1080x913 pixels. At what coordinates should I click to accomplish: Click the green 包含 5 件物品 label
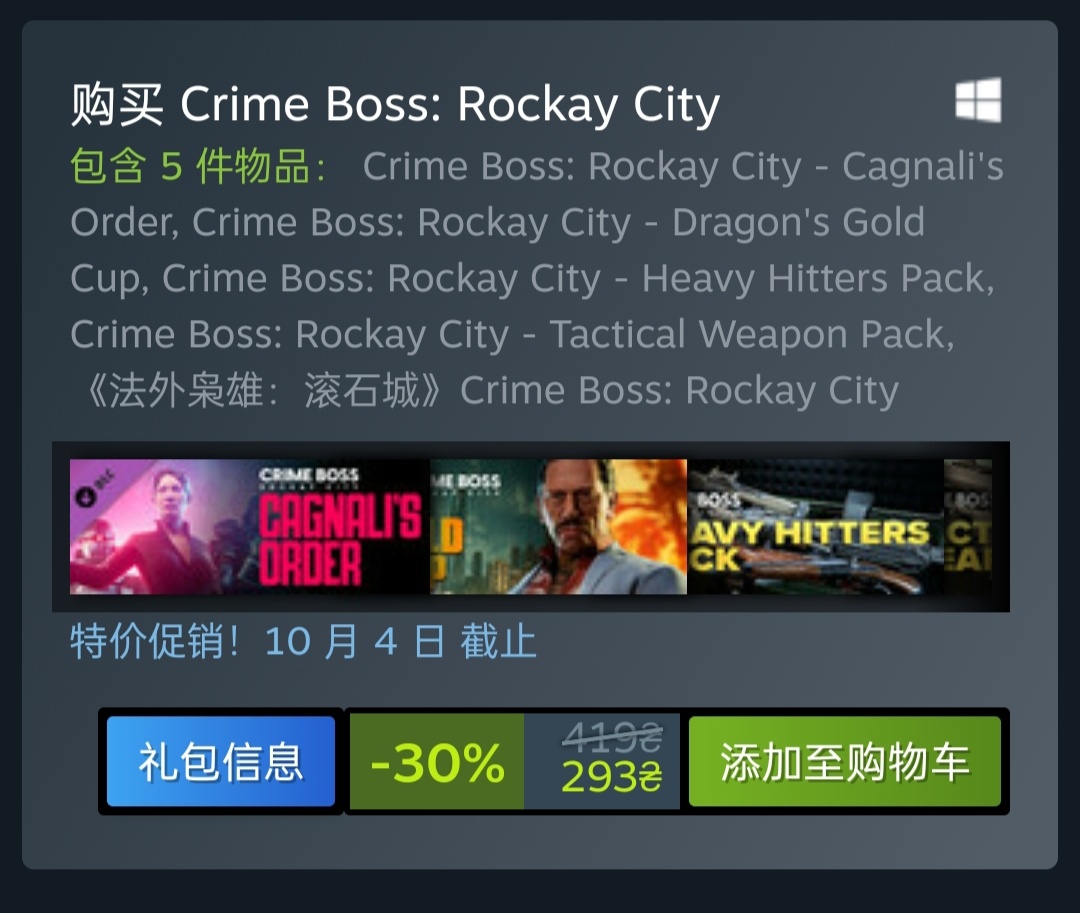click(198, 166)
